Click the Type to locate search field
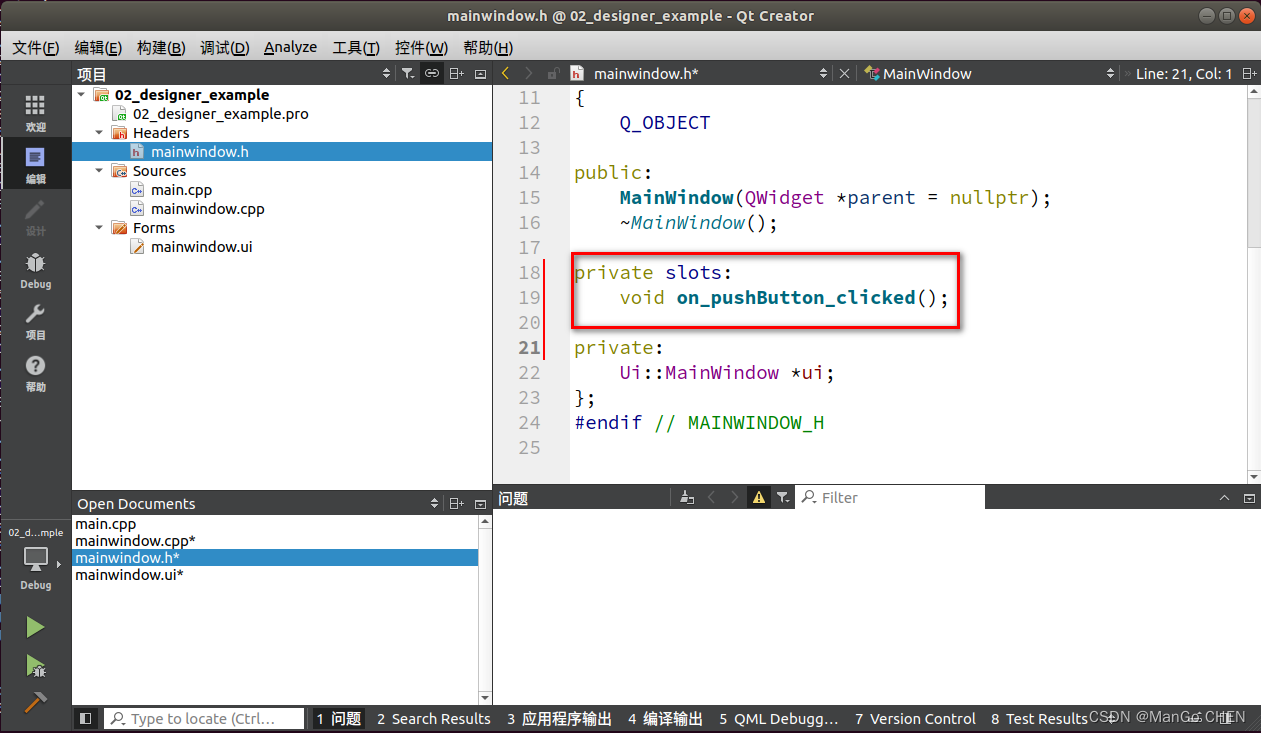 204,718
